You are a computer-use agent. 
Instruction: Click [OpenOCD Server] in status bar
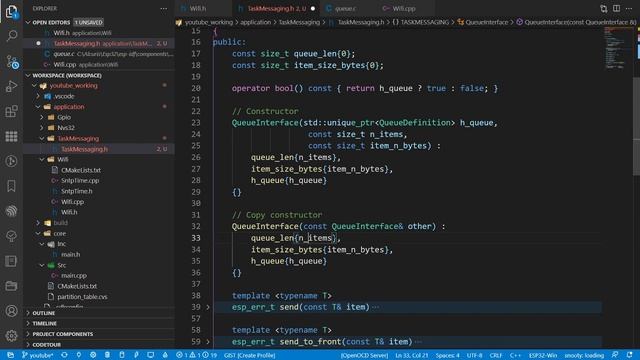(x=364, y=355)
